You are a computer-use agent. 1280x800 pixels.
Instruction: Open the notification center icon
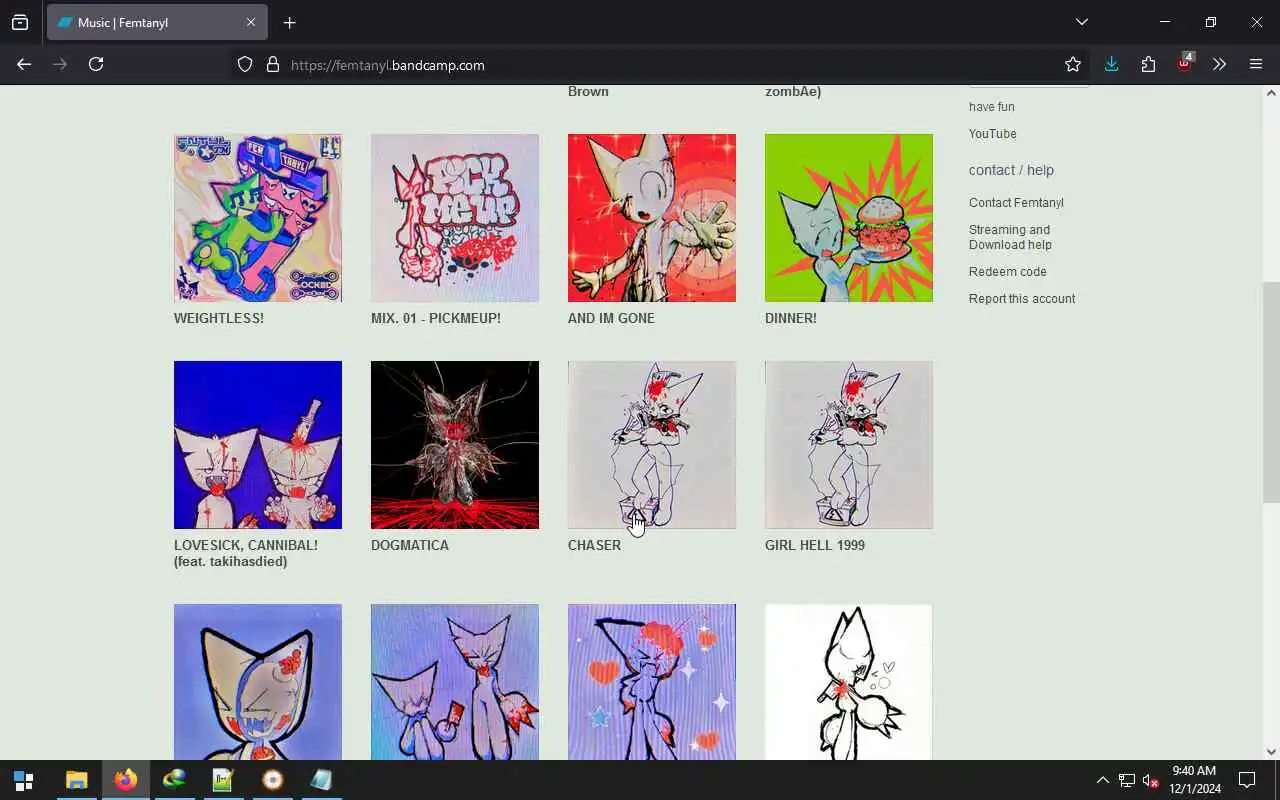(x=1247, y=780)
